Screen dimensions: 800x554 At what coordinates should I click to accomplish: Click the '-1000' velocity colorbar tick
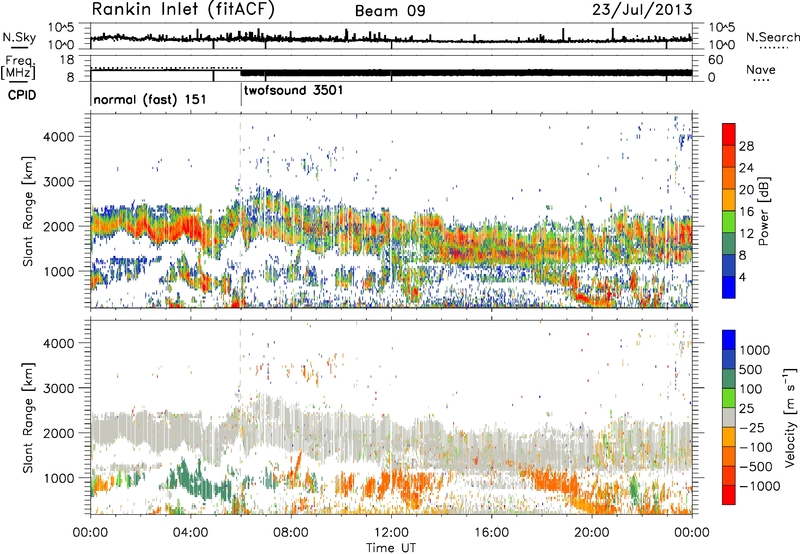(760, 486)
